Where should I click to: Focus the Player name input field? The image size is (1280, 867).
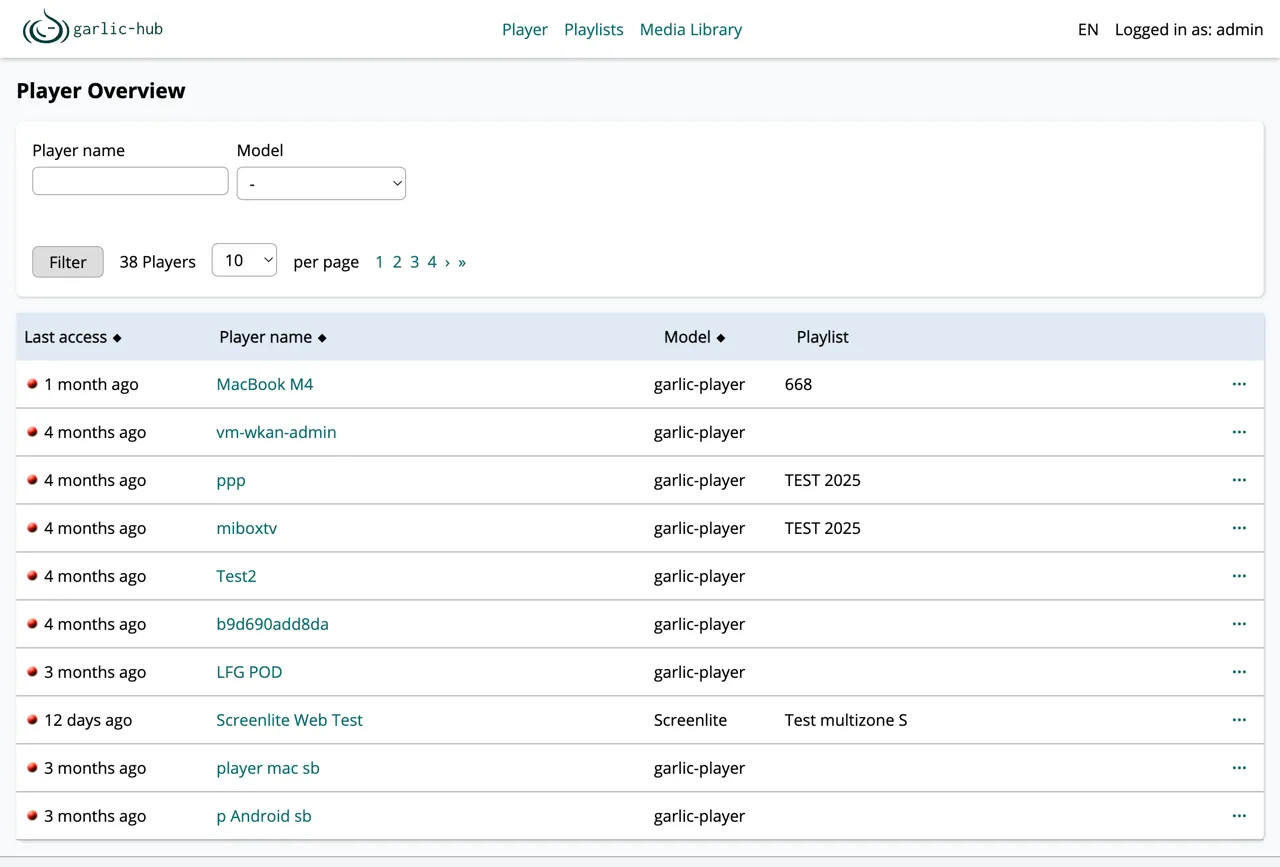click(130, 181)
